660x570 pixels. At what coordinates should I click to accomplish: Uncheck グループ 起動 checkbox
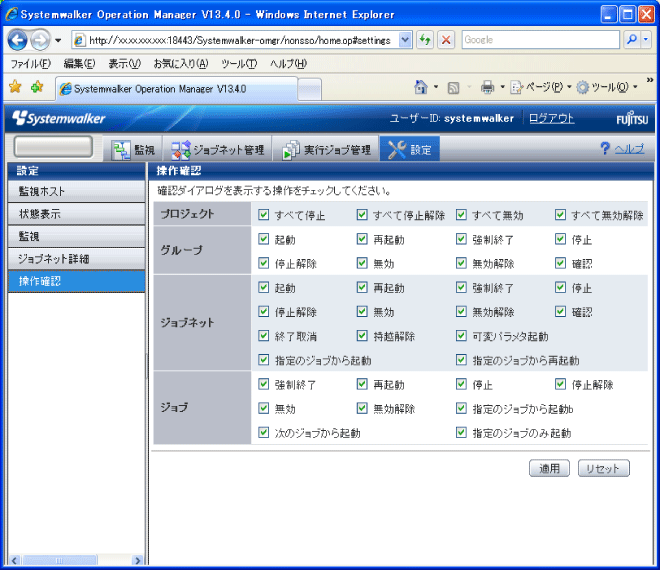click(x=264, y=239)
